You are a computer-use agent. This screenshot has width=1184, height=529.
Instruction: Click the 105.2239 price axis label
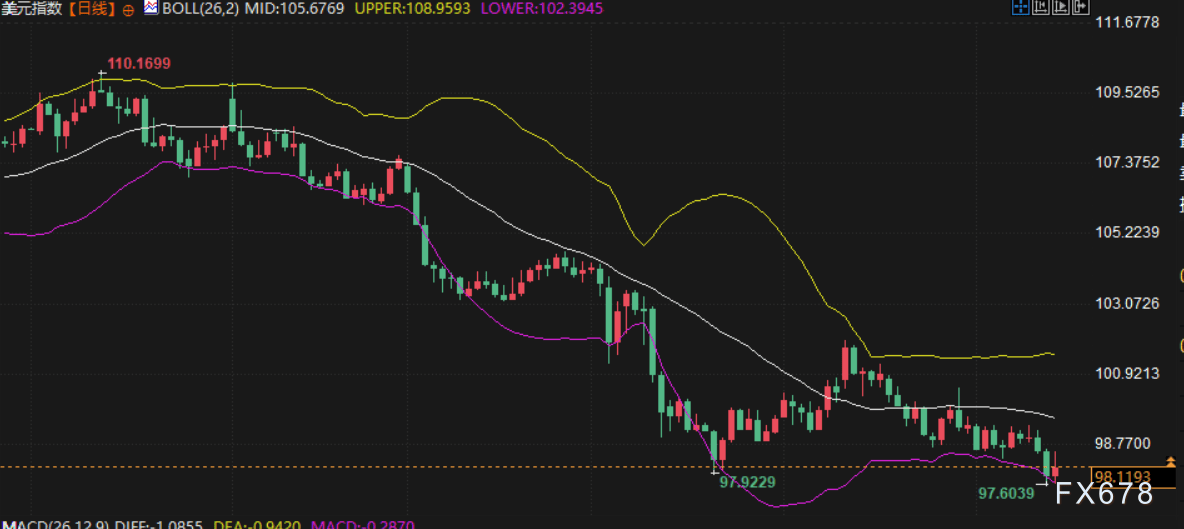[1127, 232]
